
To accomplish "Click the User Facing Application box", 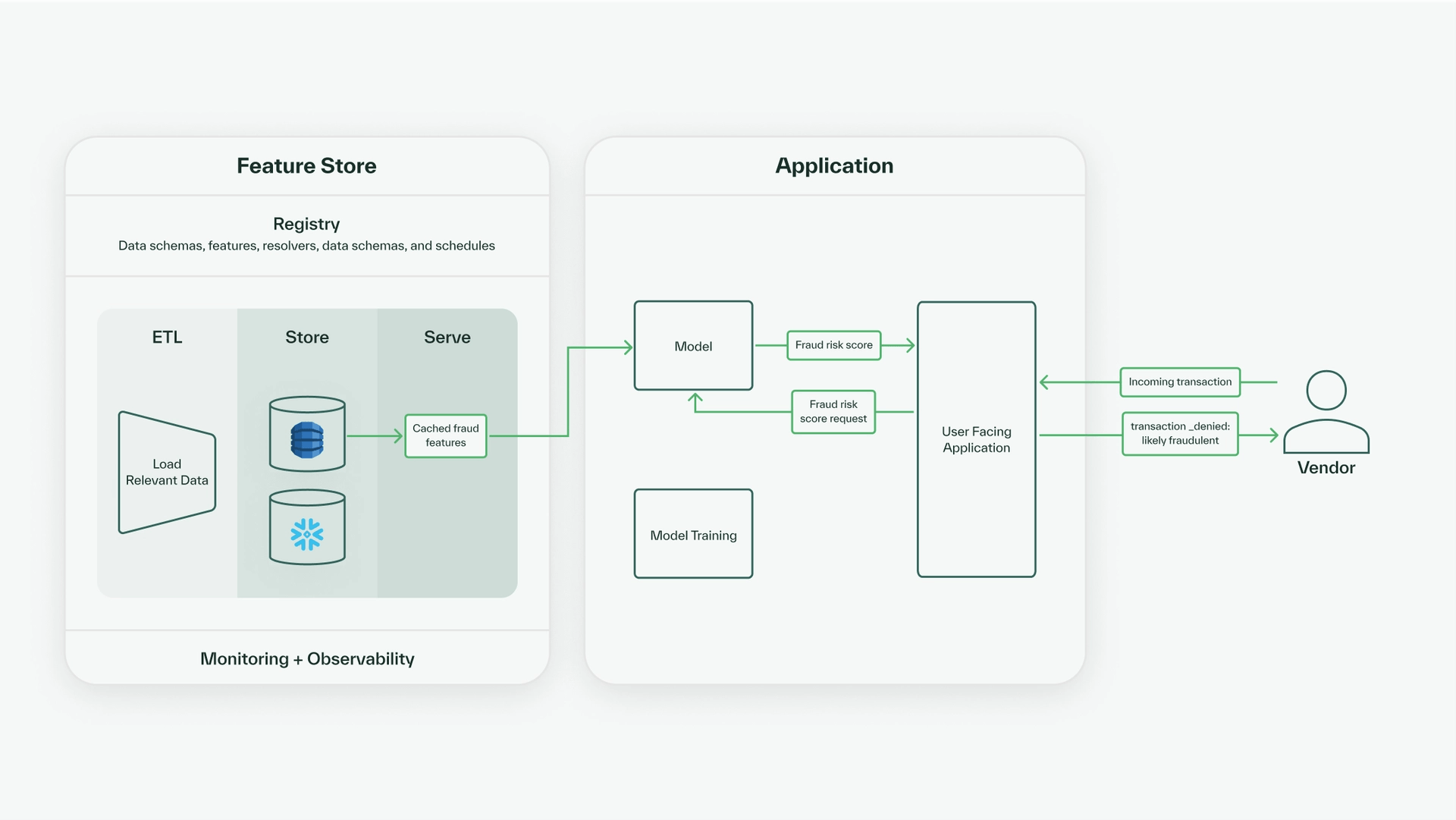I will pos(976,440).
